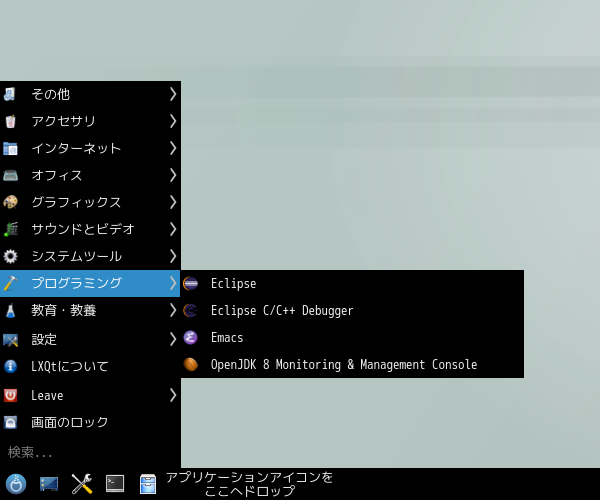This screenshot has width=600, height=500.
Task: Expand the オフィス submenu arrow
Action: tap(173, 175)
